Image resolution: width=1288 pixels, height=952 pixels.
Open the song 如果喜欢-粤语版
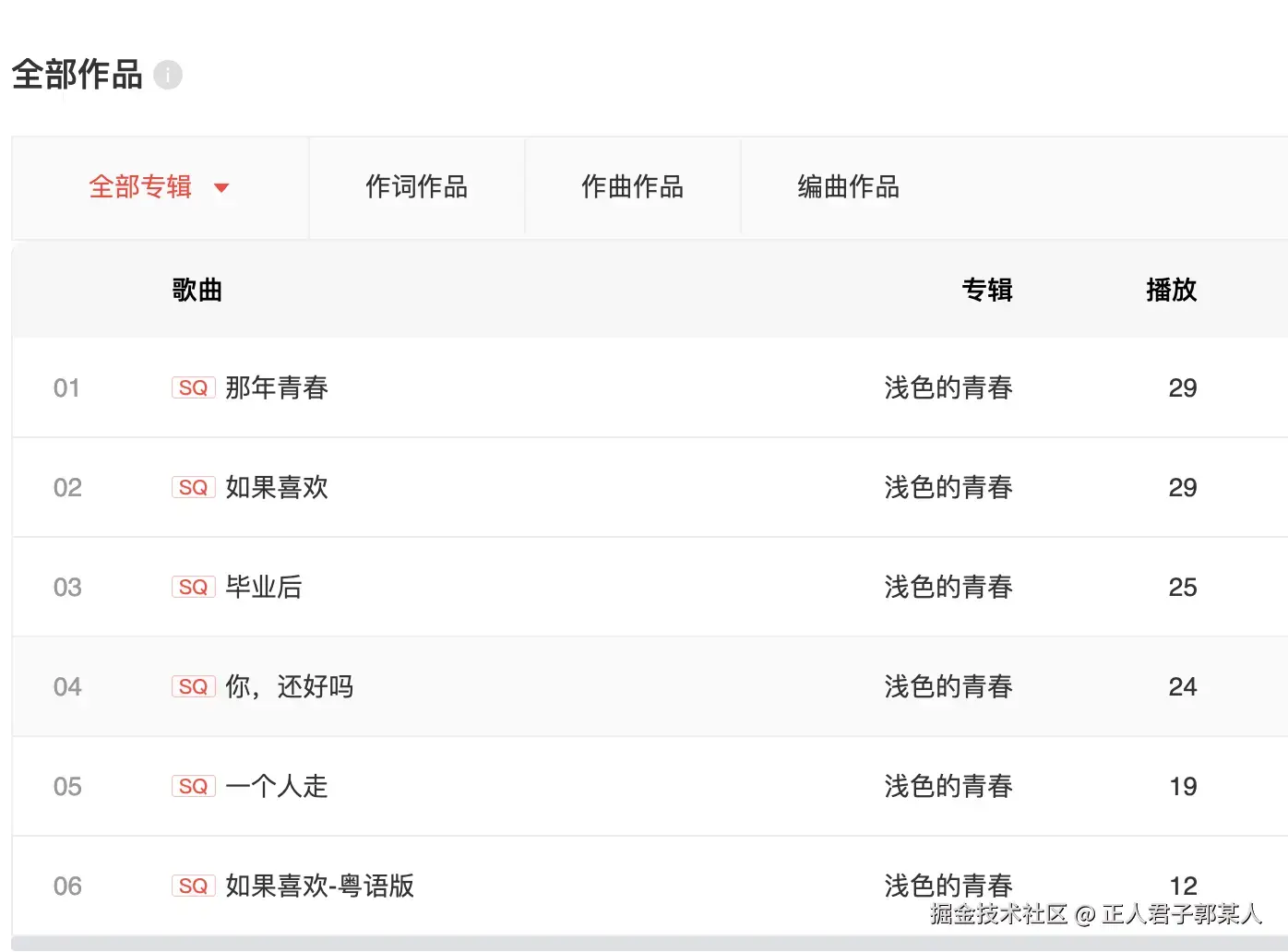pyautogui.click(x=320, y=886)
